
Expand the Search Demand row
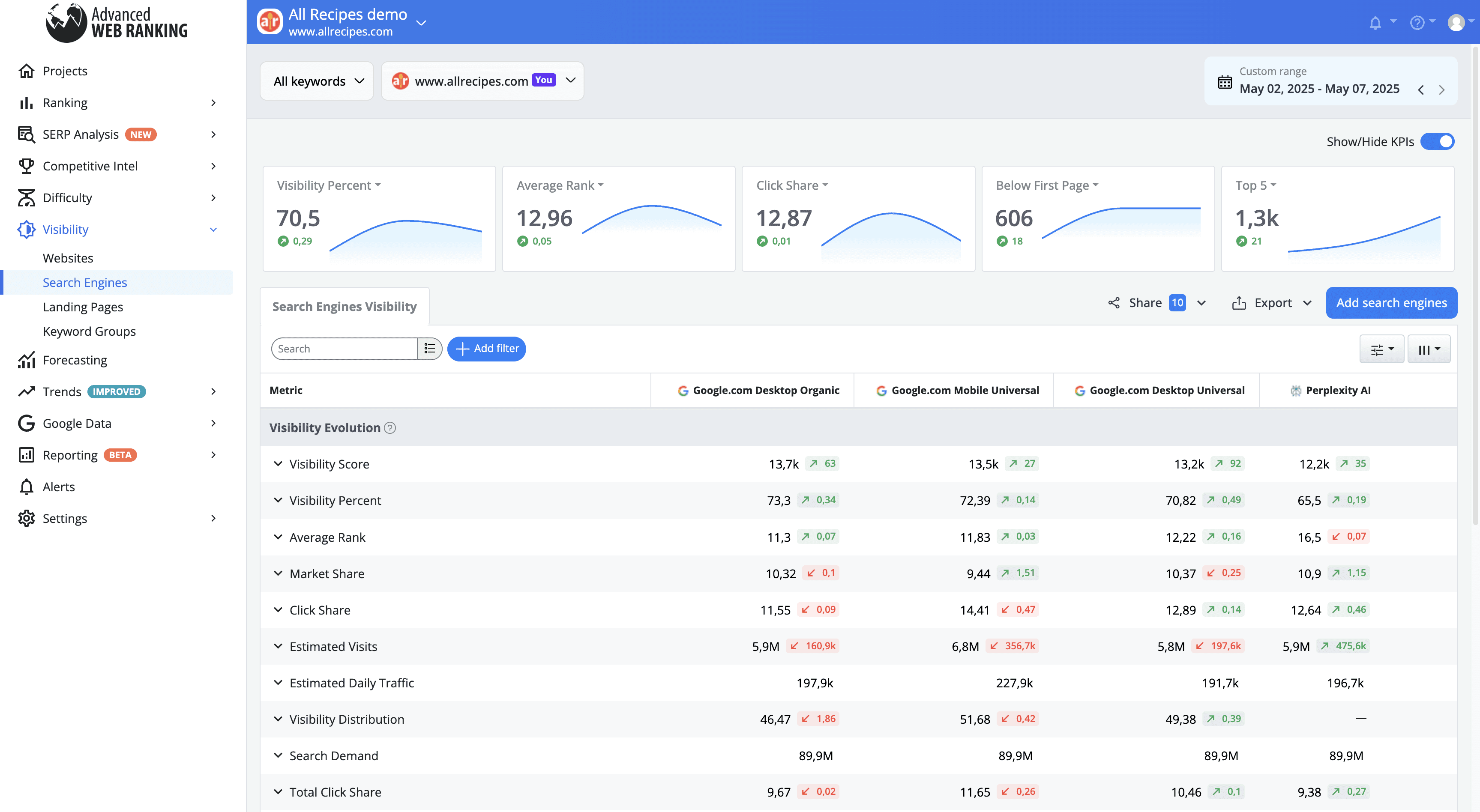point(278,755)
